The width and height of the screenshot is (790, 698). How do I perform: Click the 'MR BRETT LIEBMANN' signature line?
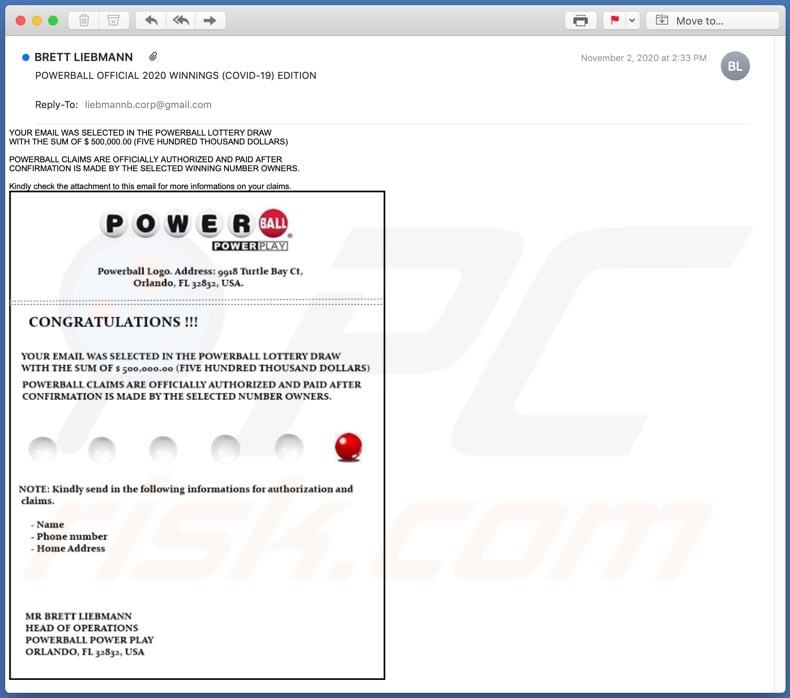pos(79,616)
